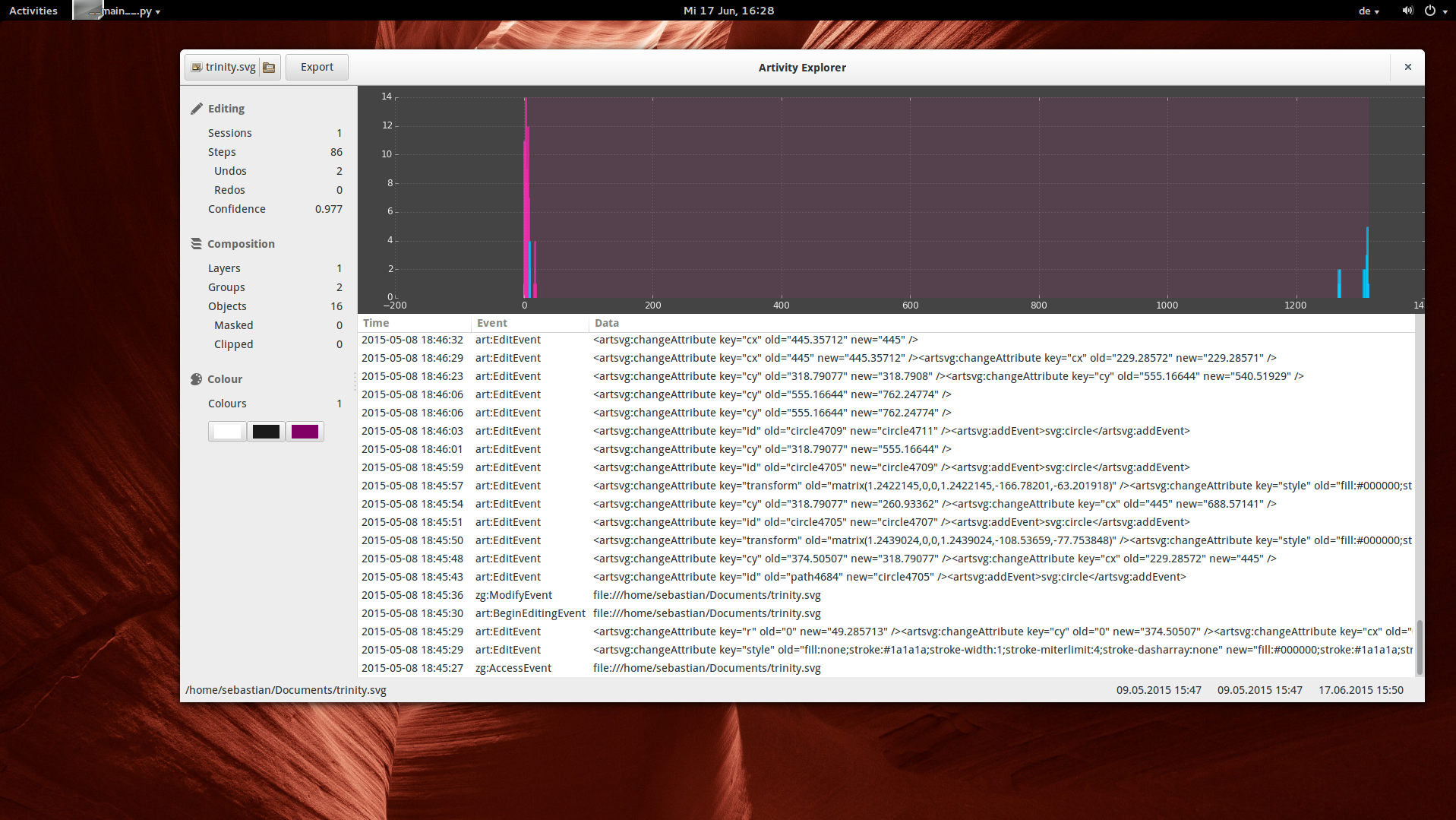This screenshot has width=1456, height=820.
Task: Open the Activities overview
Action: tap(33, 11)
